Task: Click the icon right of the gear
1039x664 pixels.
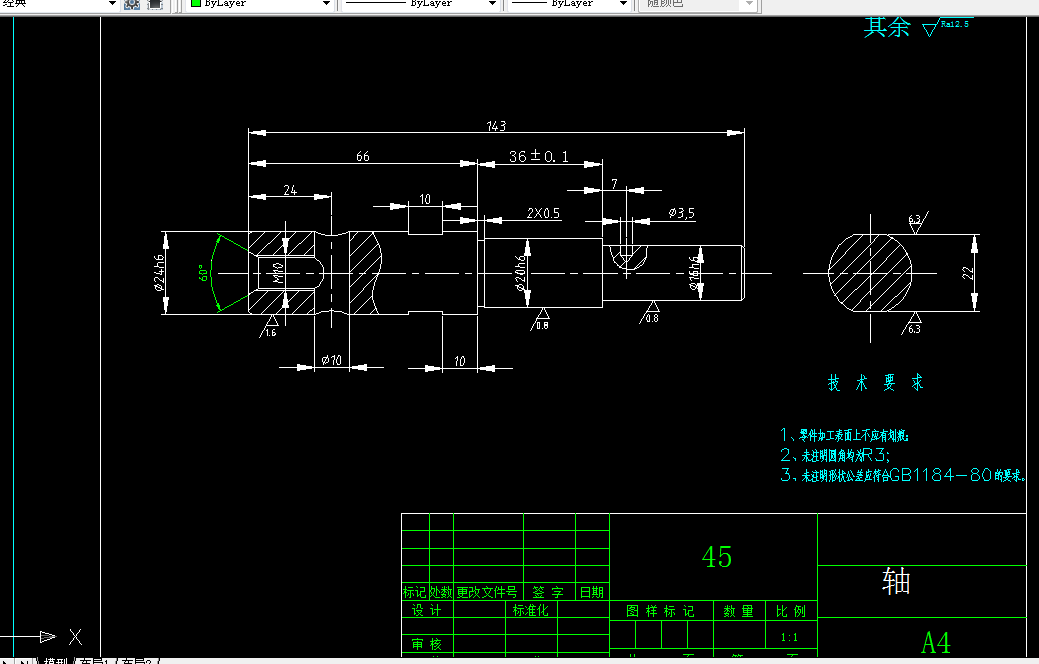Action: click(154, 4)
